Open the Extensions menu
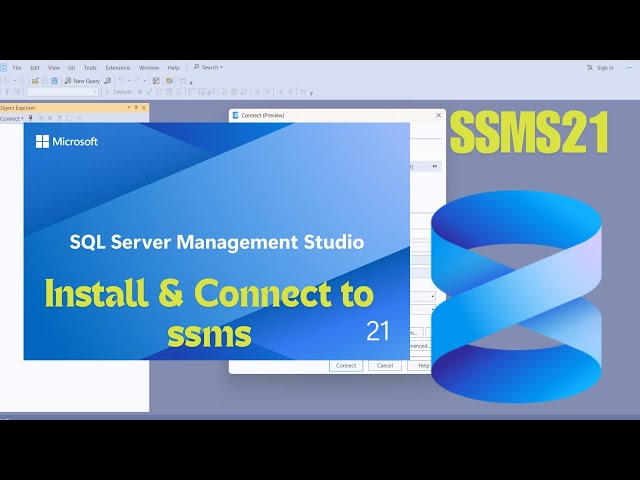 118,68
